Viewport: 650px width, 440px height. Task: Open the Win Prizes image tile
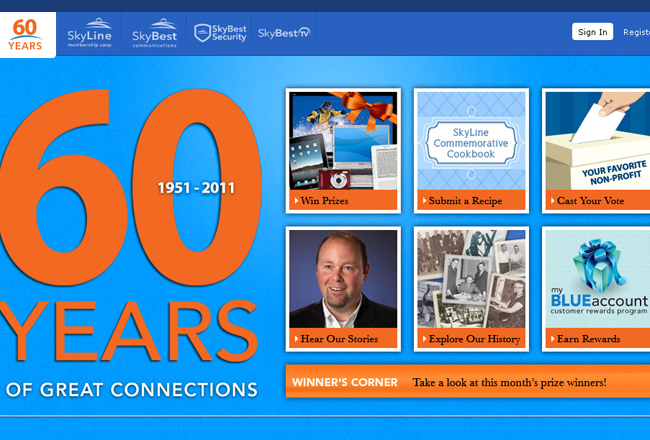coord(343,141)
